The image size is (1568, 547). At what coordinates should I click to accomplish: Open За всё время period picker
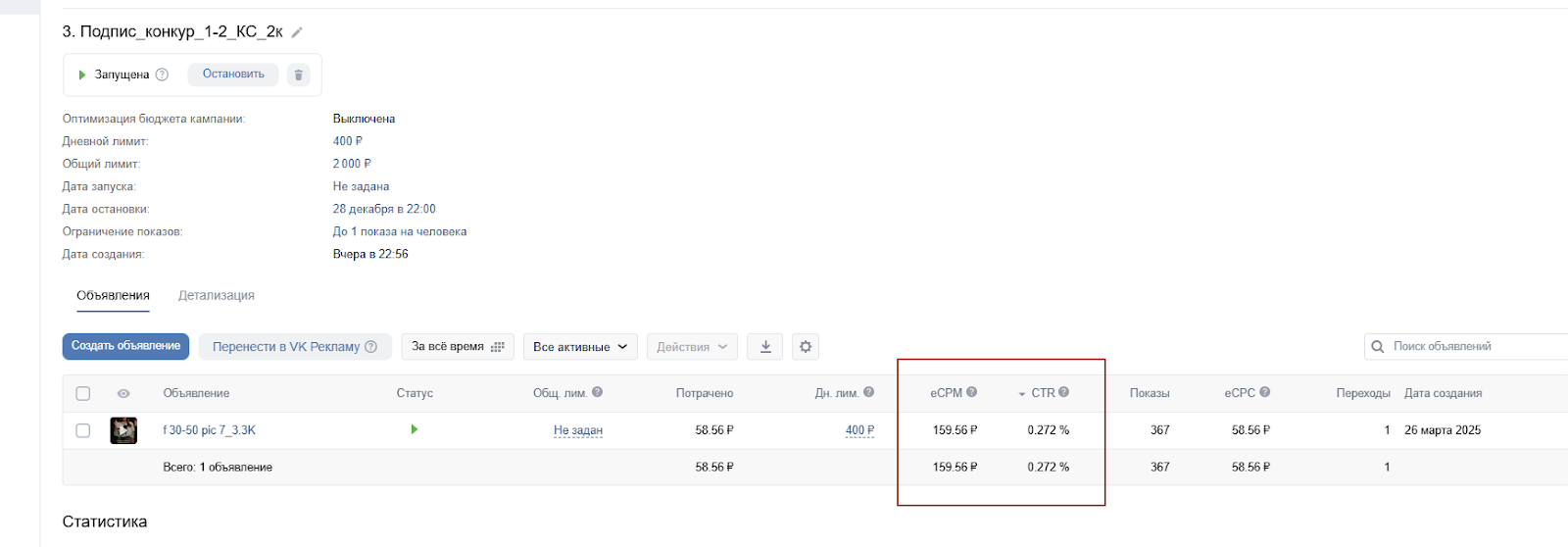tap(458, 346)
